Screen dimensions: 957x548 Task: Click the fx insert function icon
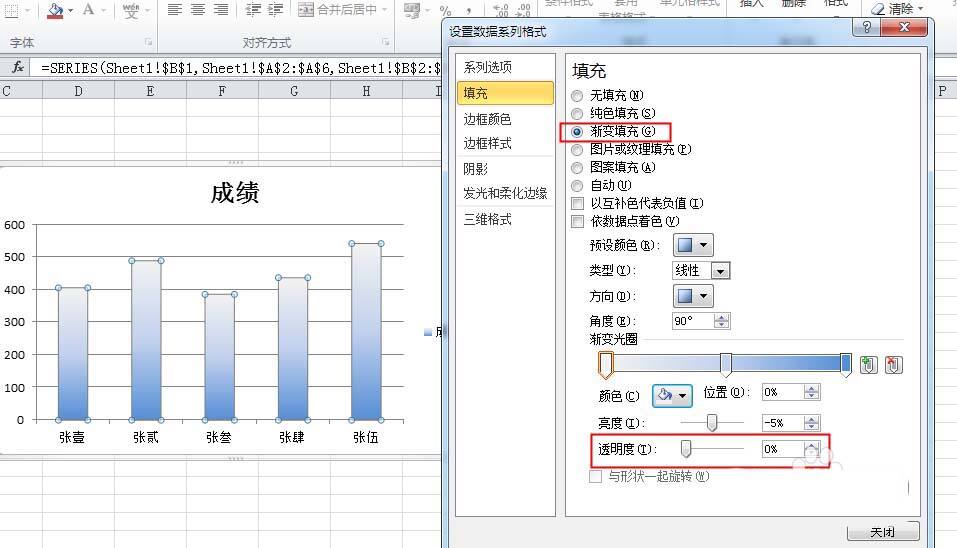pos(17,67)
